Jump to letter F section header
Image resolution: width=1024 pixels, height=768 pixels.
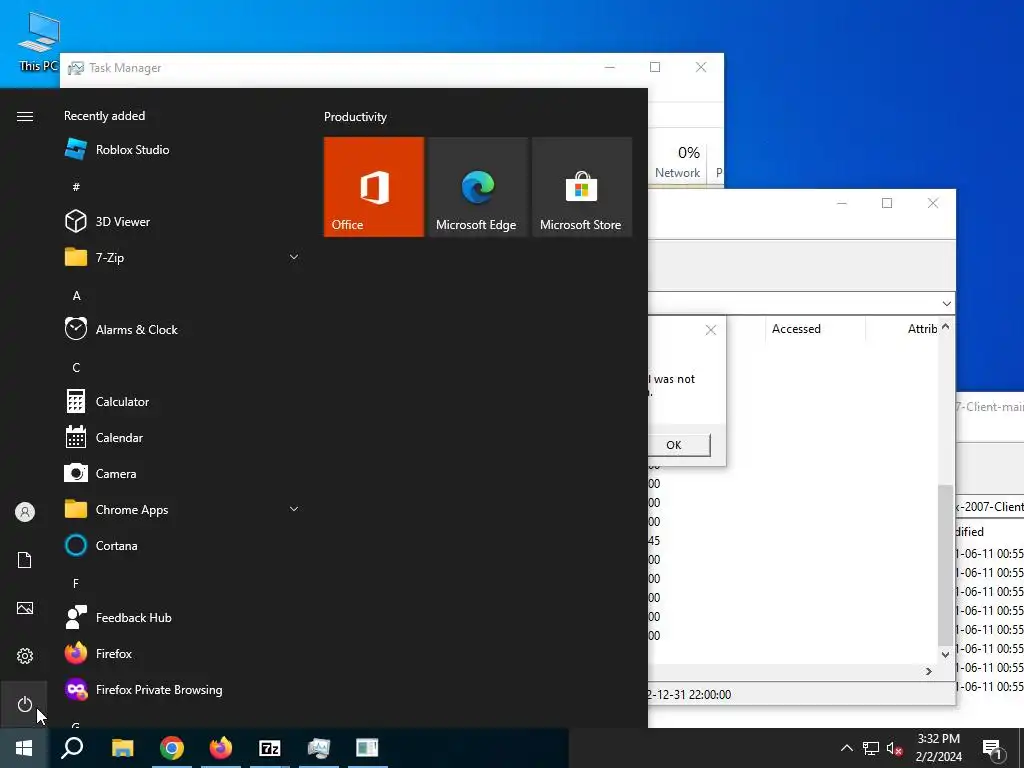point(76,583)
